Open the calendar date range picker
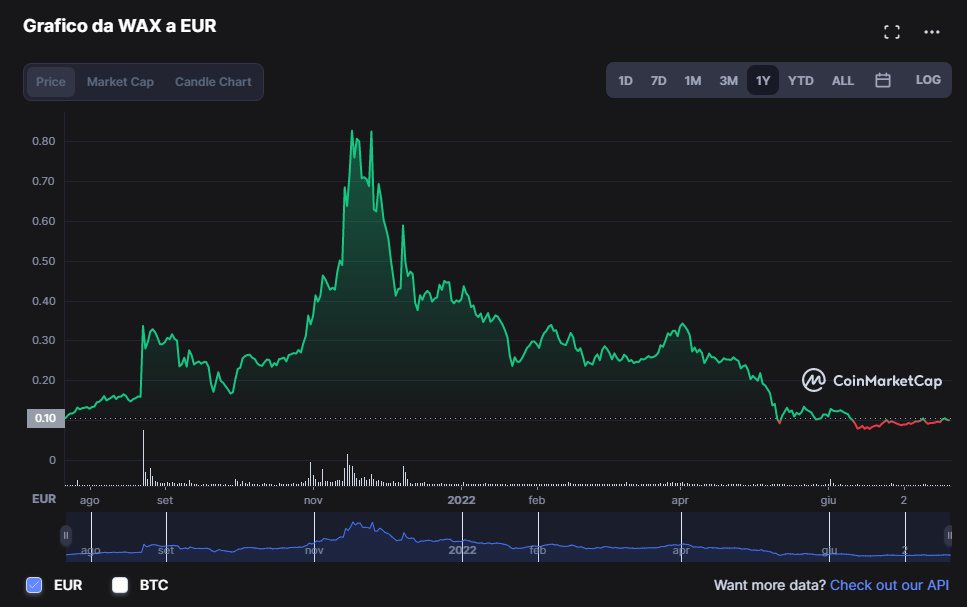The height and width of the screenshot is (607, 967). pyautogui.click(x=883, y=80)
